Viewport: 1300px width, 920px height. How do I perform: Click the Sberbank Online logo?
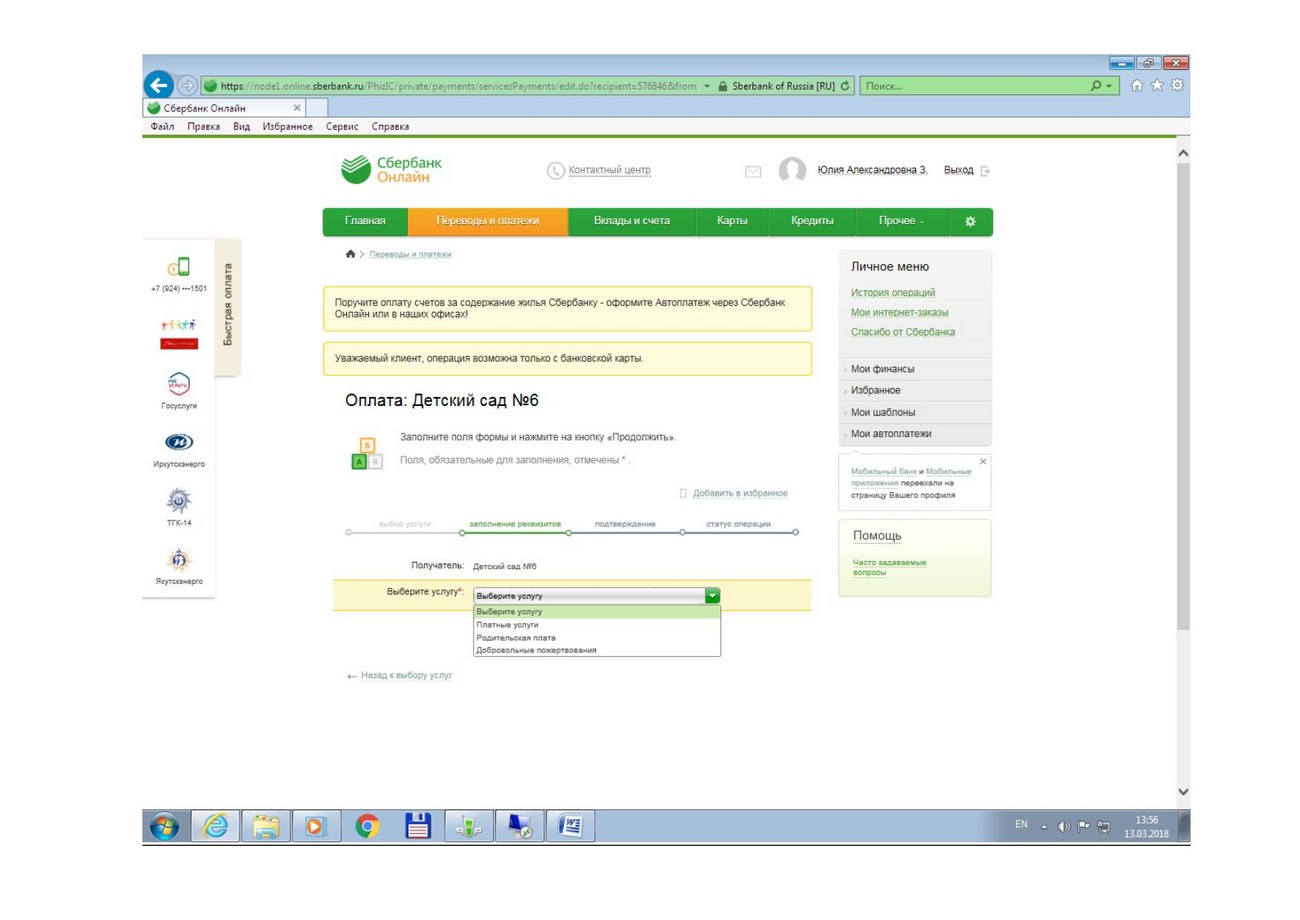[392, 170]
